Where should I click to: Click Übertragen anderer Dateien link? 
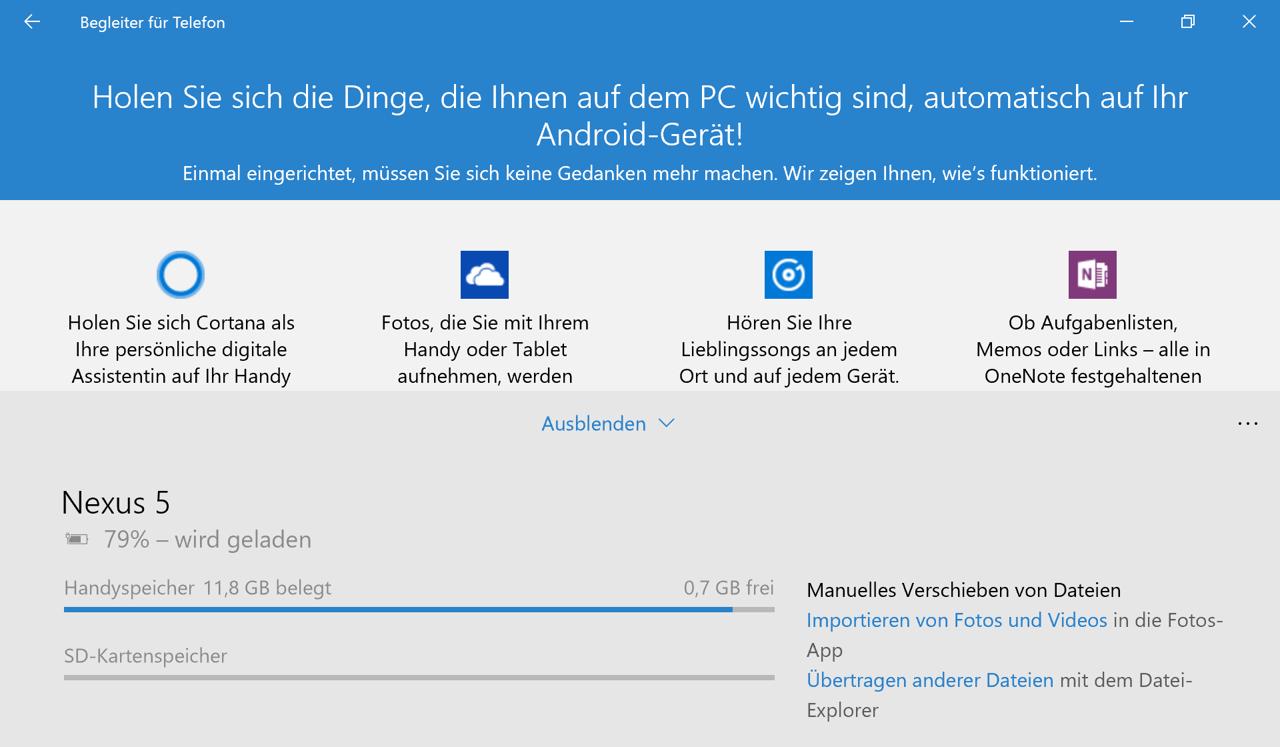click(930, 680)
